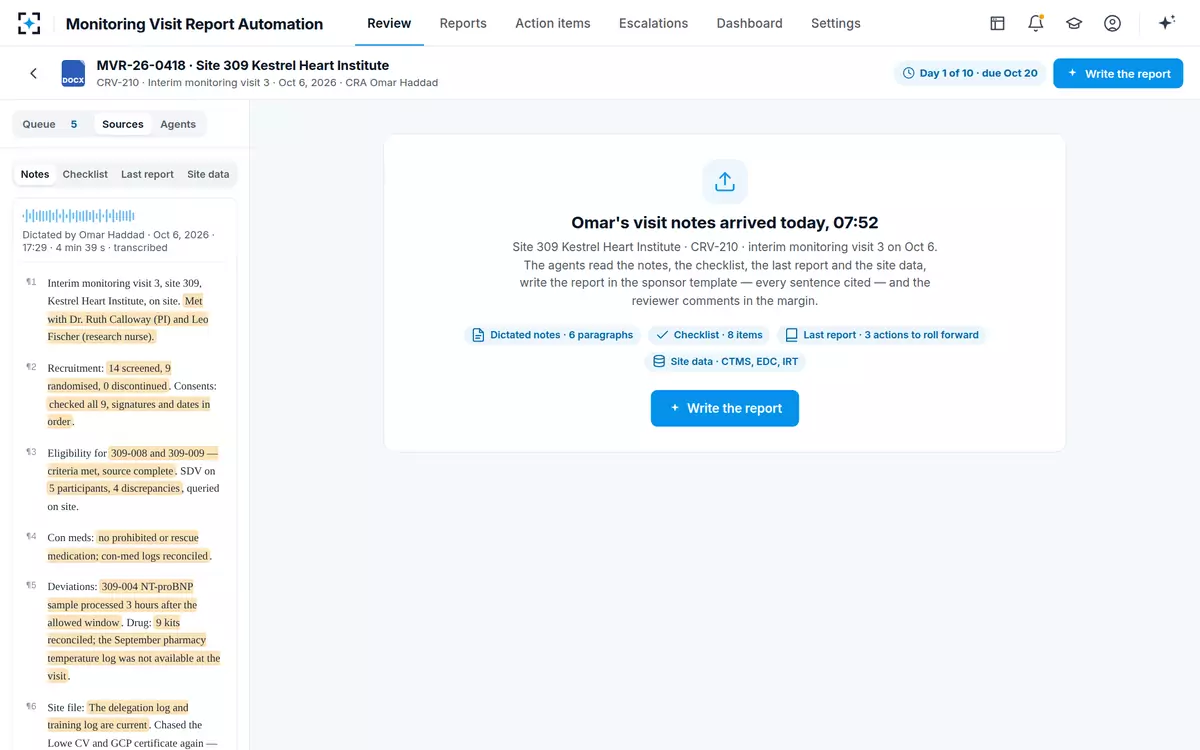1200x750 pixels.
Task: Open the graduation cap learning icon
Action: [x=1074, y=23]
